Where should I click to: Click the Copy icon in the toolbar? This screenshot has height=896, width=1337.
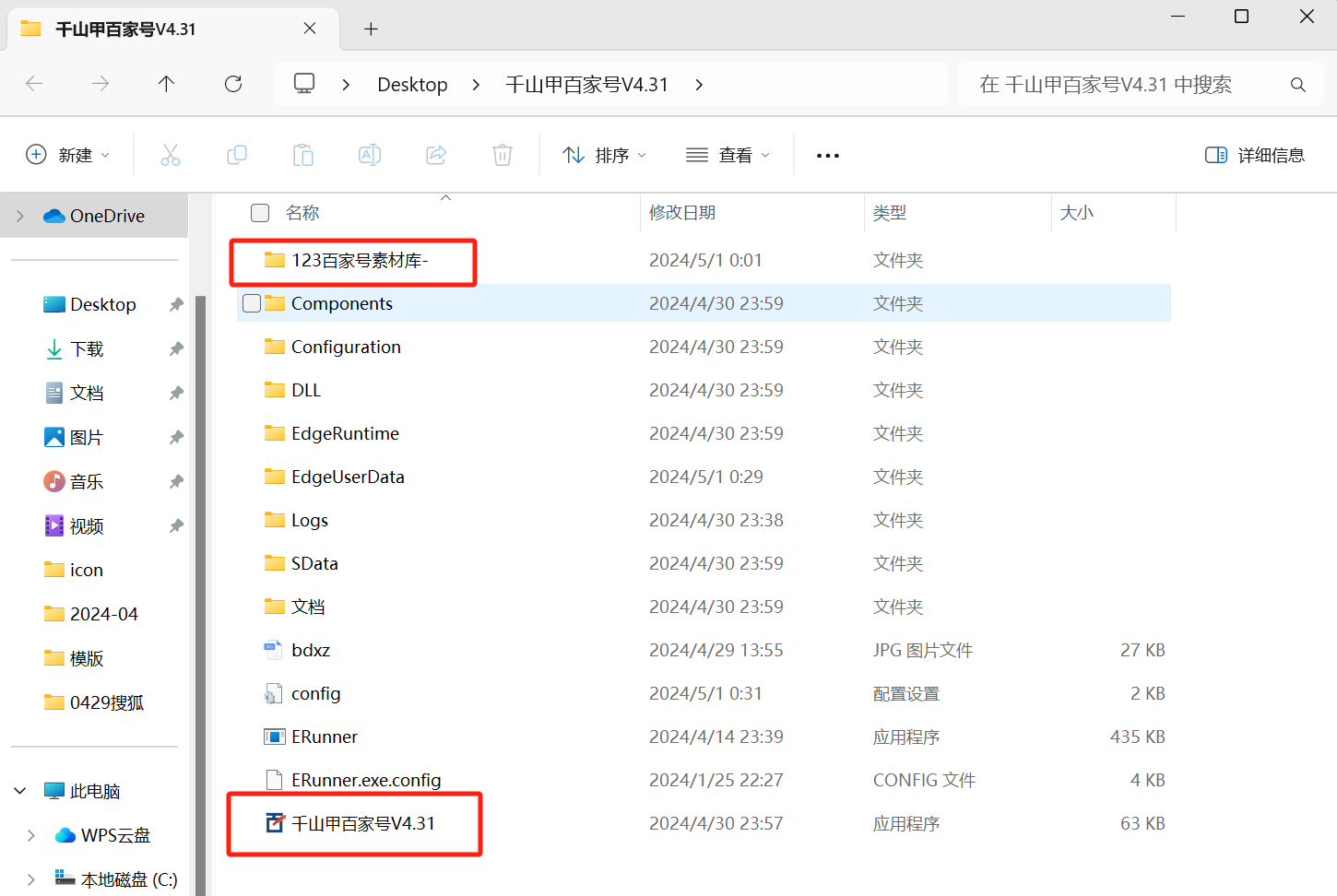(237, 155)
